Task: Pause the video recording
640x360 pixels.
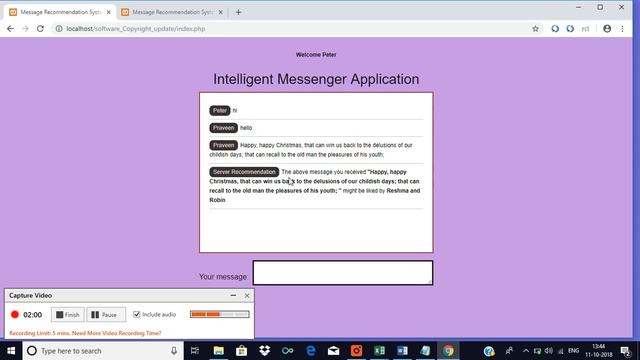Action: [106, 315]
